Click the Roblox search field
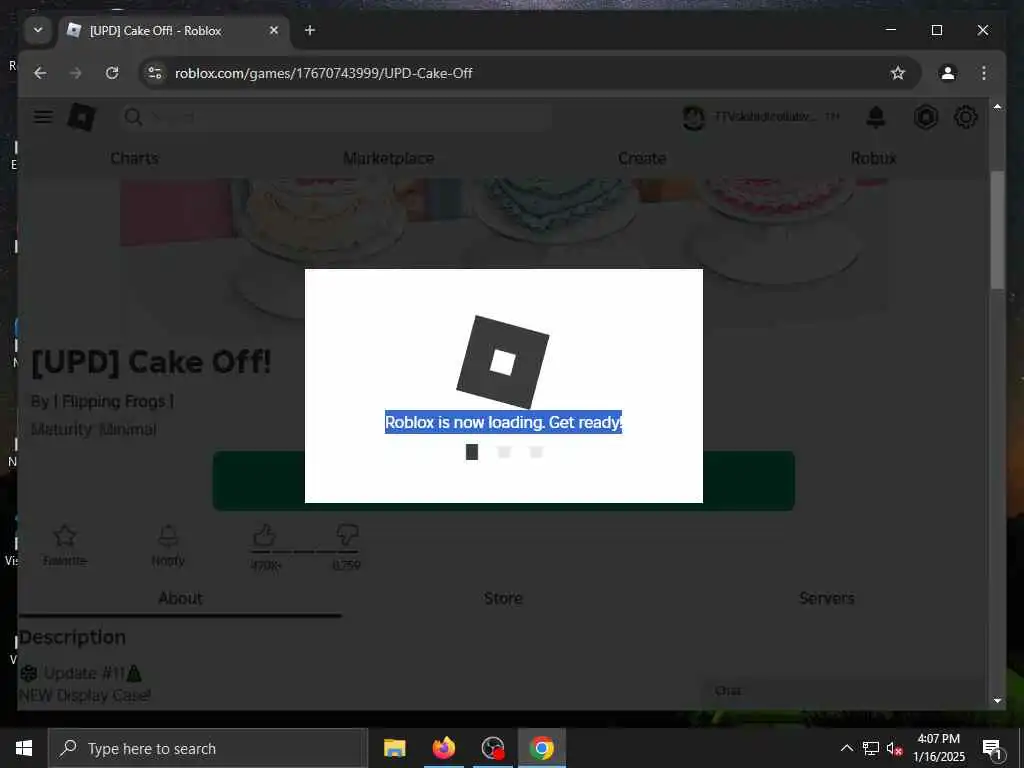The height and width of the screenshot is (768, 1024). click(x=336, y=118)
